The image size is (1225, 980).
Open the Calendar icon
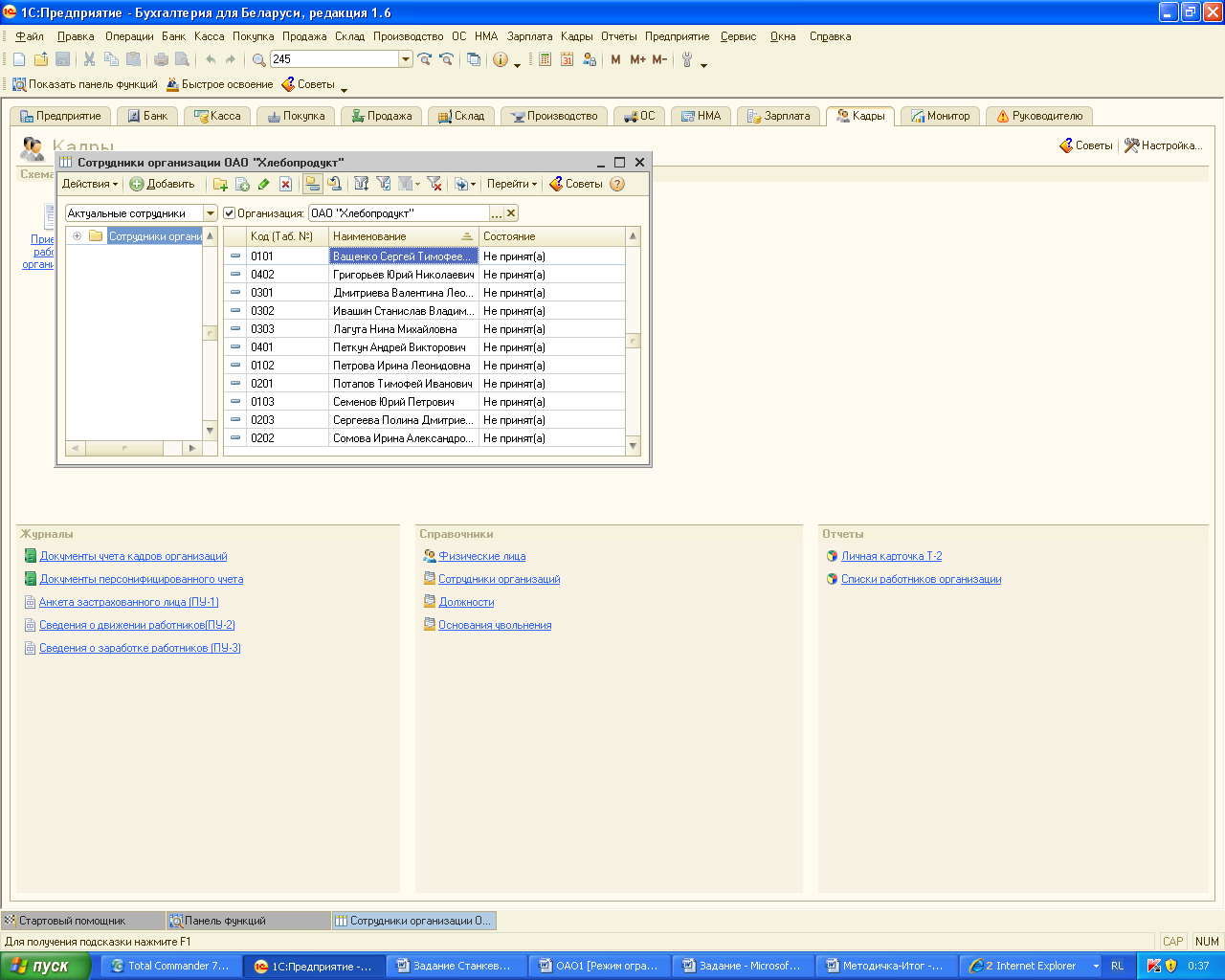click(x=567, y=59)
